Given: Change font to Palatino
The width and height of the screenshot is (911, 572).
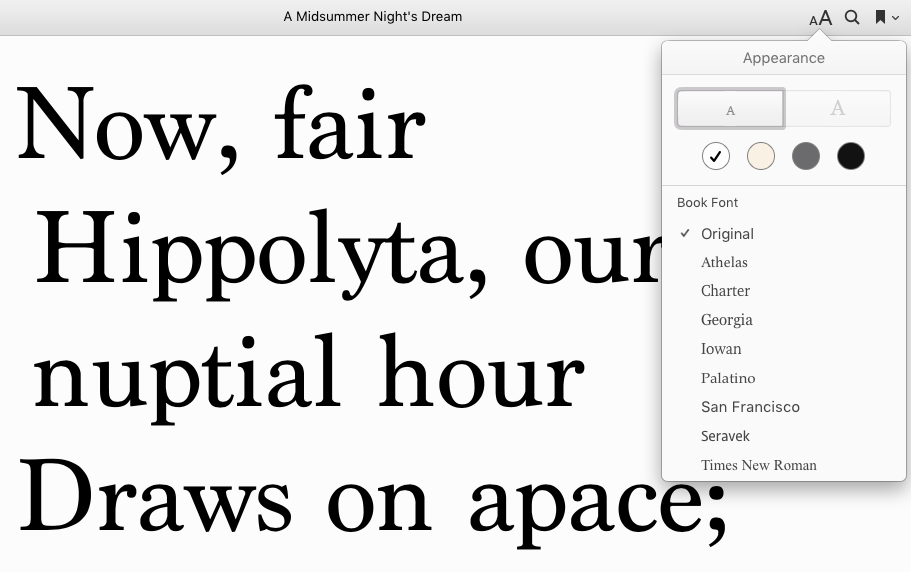Looking at the screenshot, I should (728, 378).
